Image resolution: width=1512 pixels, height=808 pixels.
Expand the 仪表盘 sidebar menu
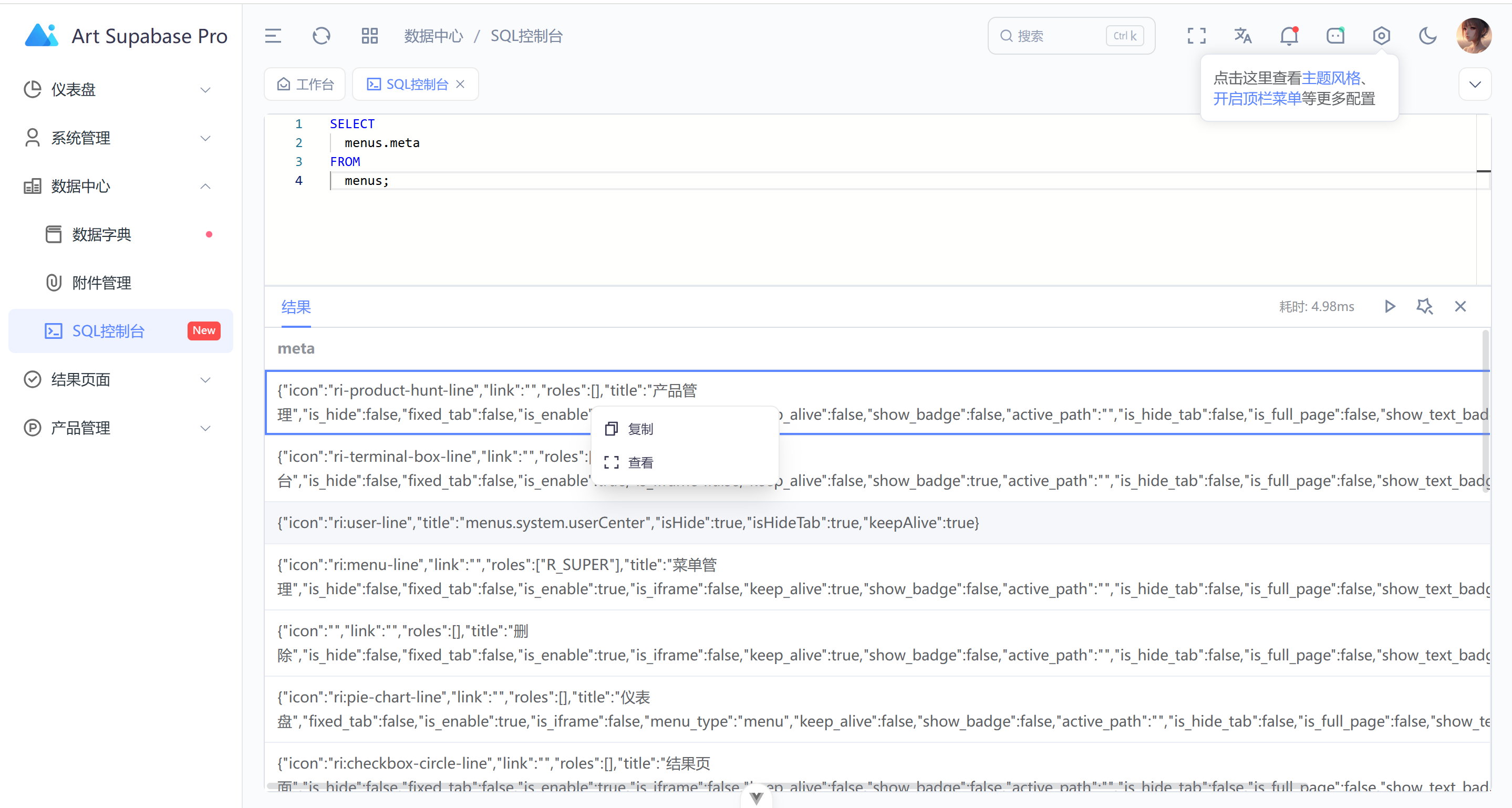117,90
